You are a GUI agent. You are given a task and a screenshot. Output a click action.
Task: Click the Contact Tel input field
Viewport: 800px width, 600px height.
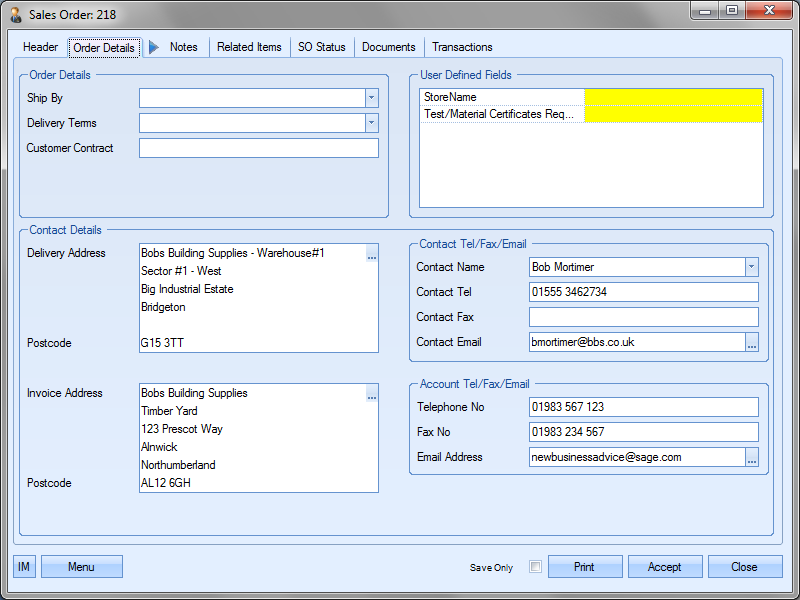643,292
